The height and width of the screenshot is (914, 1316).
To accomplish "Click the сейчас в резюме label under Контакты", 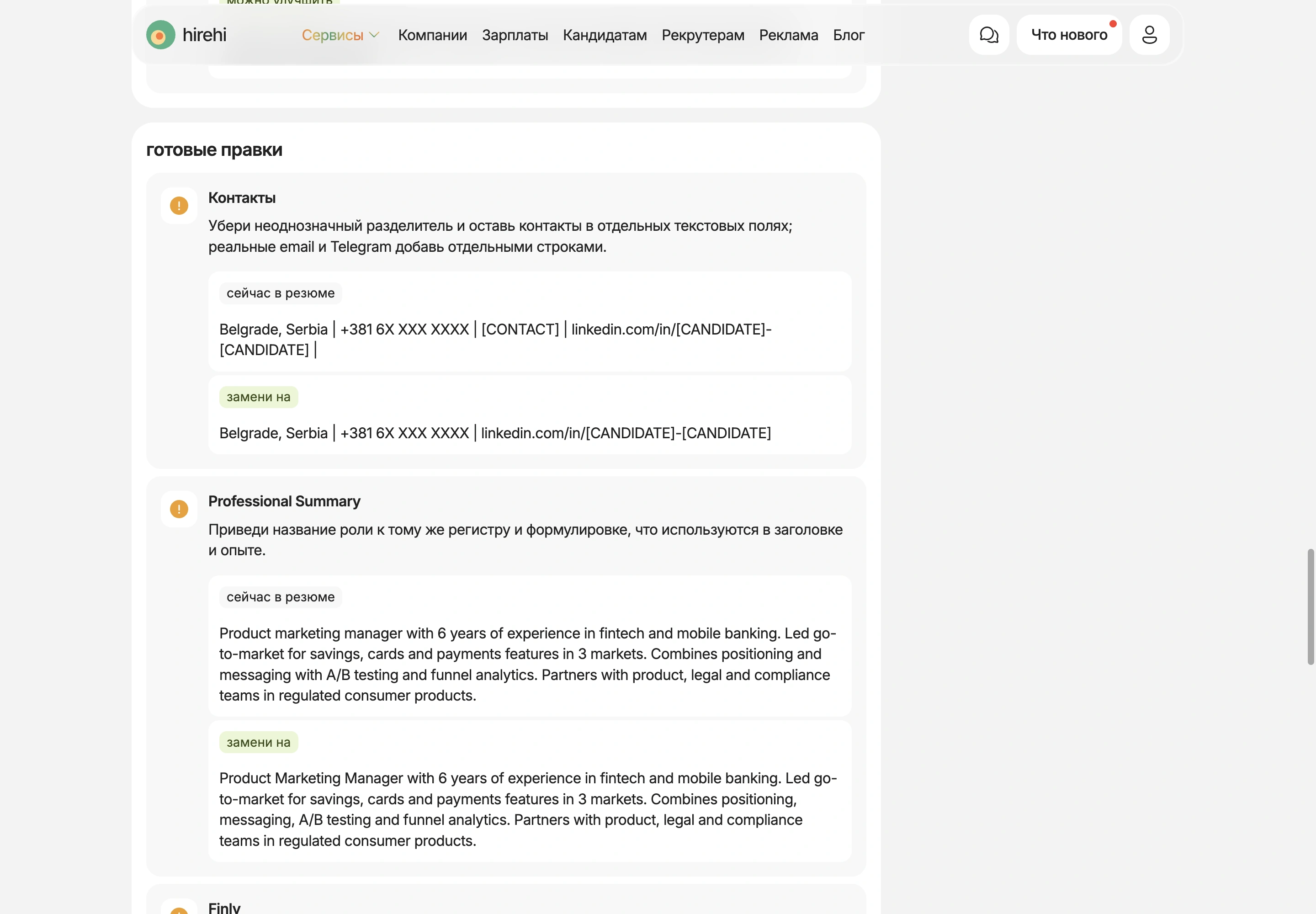I will 281,293.
